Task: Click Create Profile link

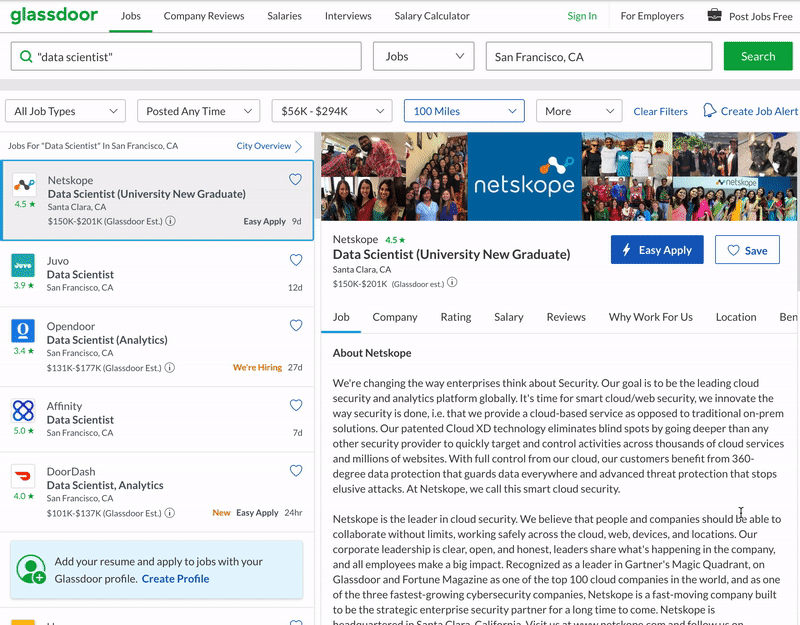Action: 175,579
